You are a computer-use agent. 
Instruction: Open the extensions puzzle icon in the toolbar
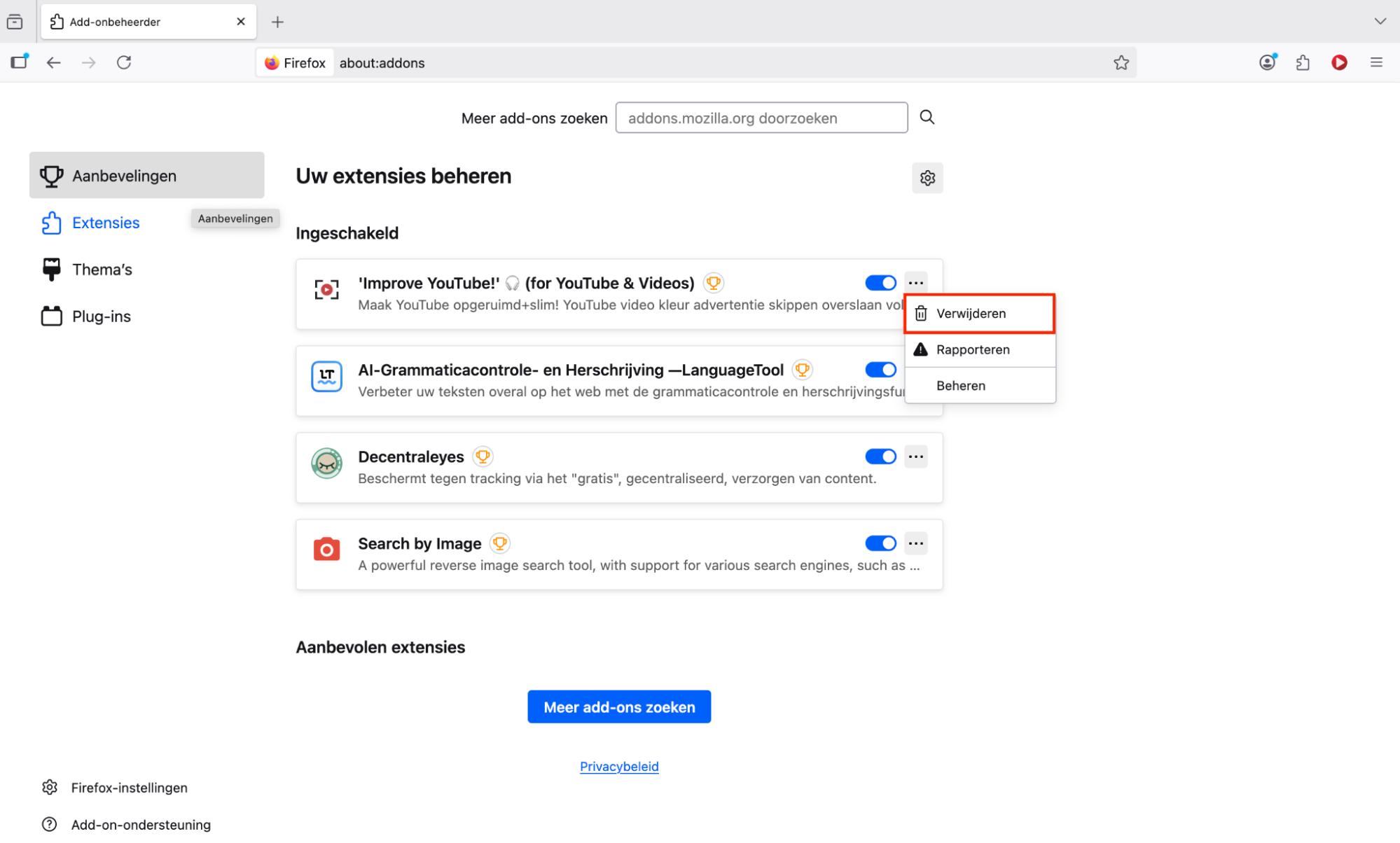1303,62
